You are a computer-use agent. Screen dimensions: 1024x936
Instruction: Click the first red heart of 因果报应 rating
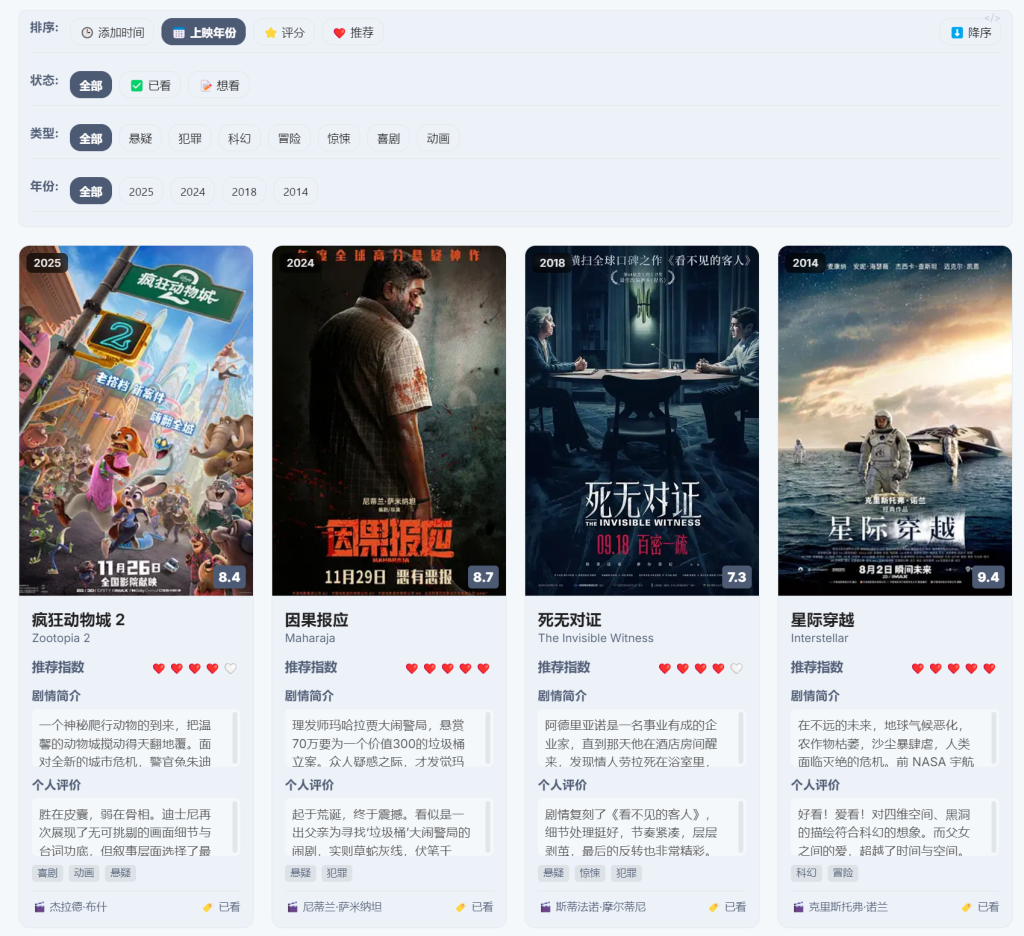(x=411, y=668)
